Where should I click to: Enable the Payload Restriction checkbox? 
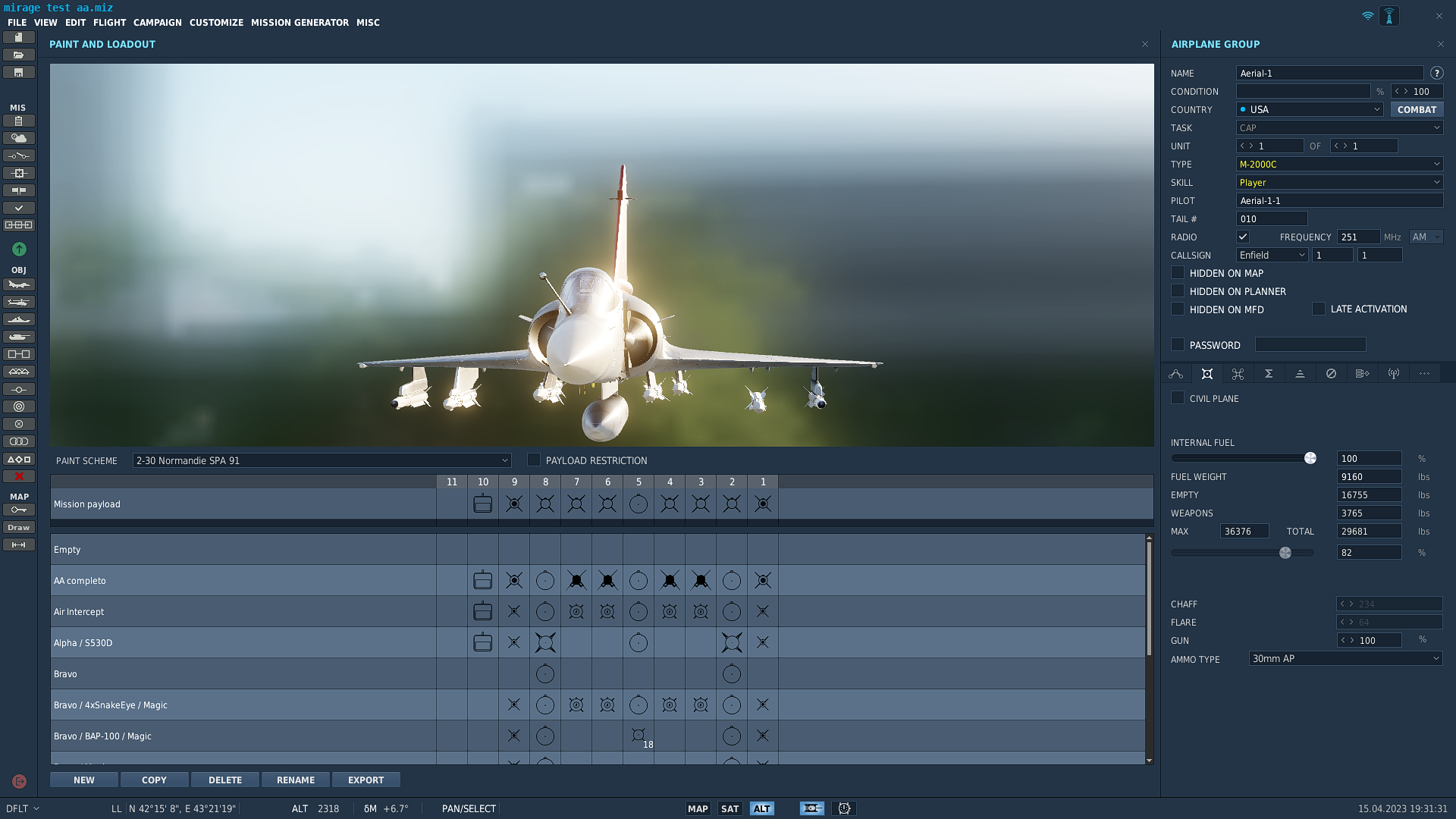(534, 460)
